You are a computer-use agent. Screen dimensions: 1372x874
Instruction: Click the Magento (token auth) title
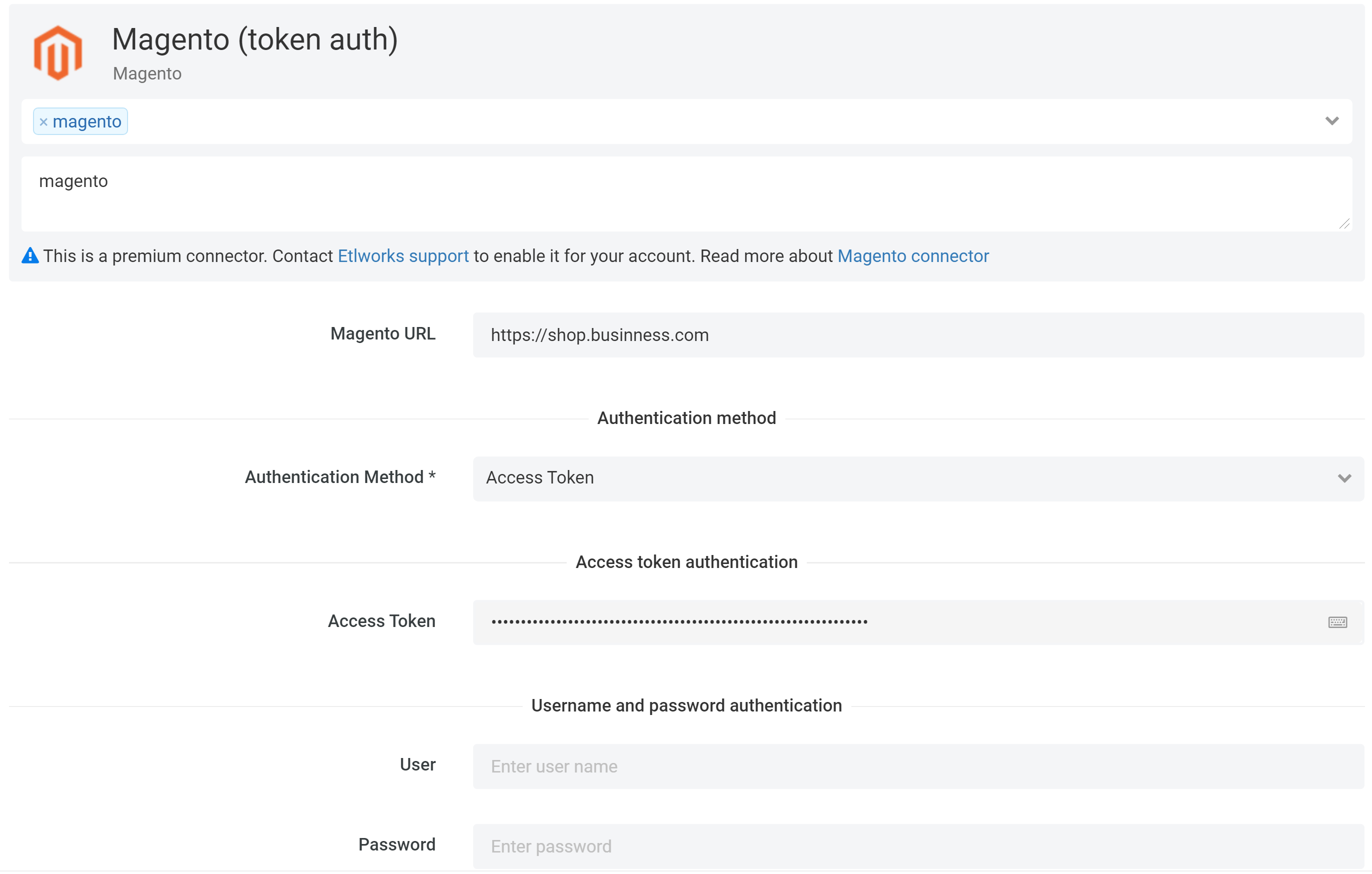tap(255, 39)
